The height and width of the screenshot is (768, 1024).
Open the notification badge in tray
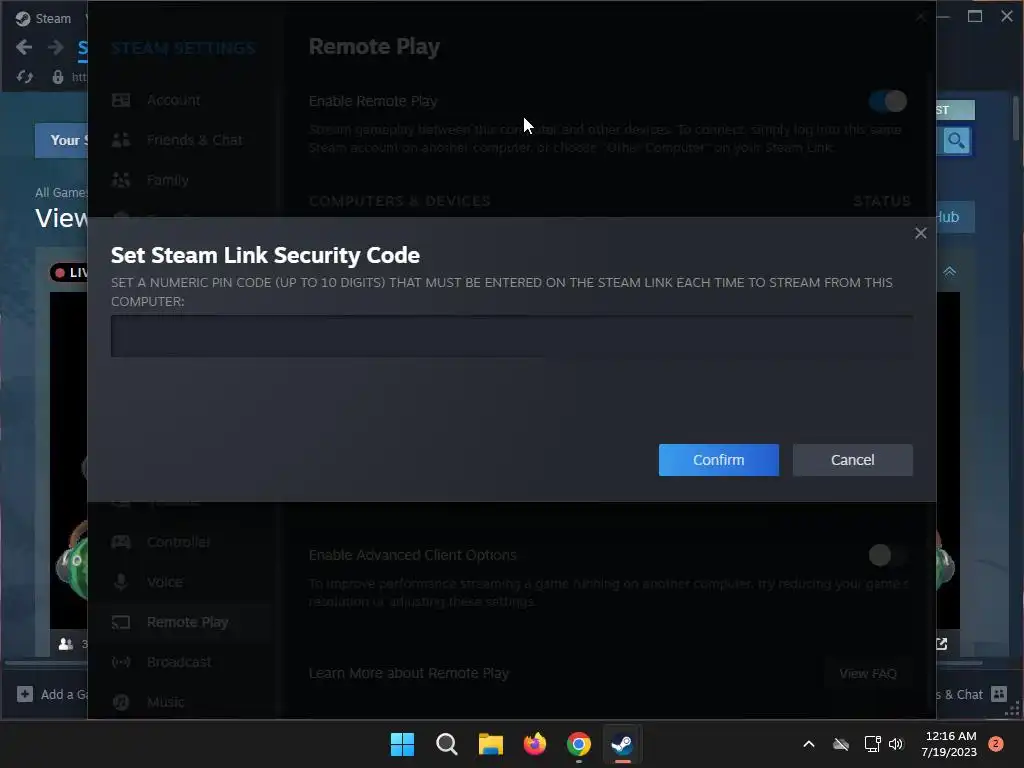click(996, 744)
